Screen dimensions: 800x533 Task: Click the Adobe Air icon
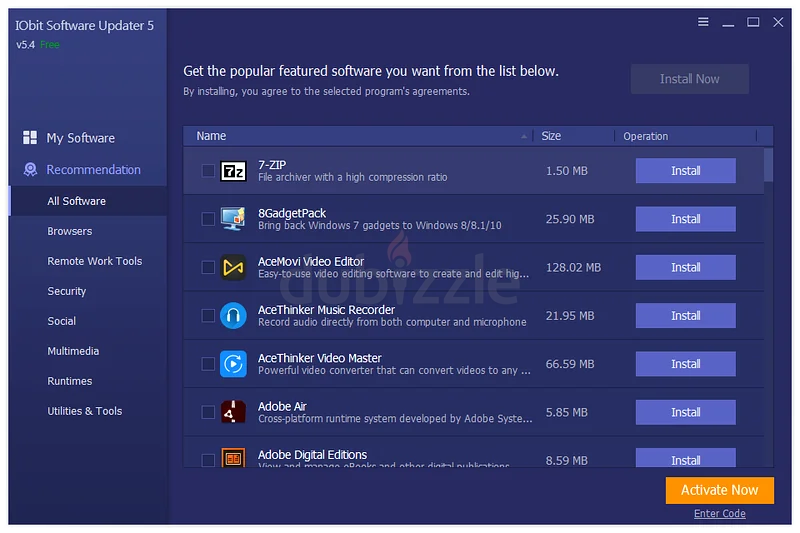coord(233,412)
